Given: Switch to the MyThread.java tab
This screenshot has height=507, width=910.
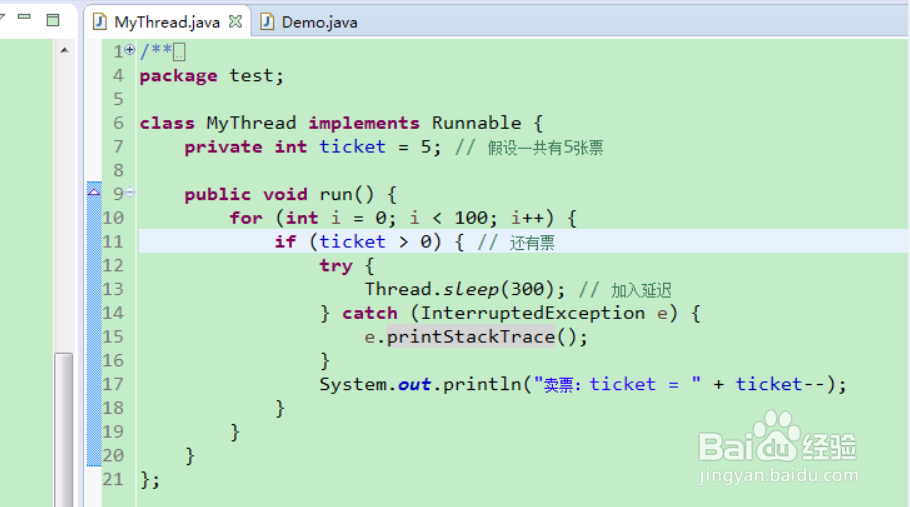Looking at the screenshot, I should [167, 22].
